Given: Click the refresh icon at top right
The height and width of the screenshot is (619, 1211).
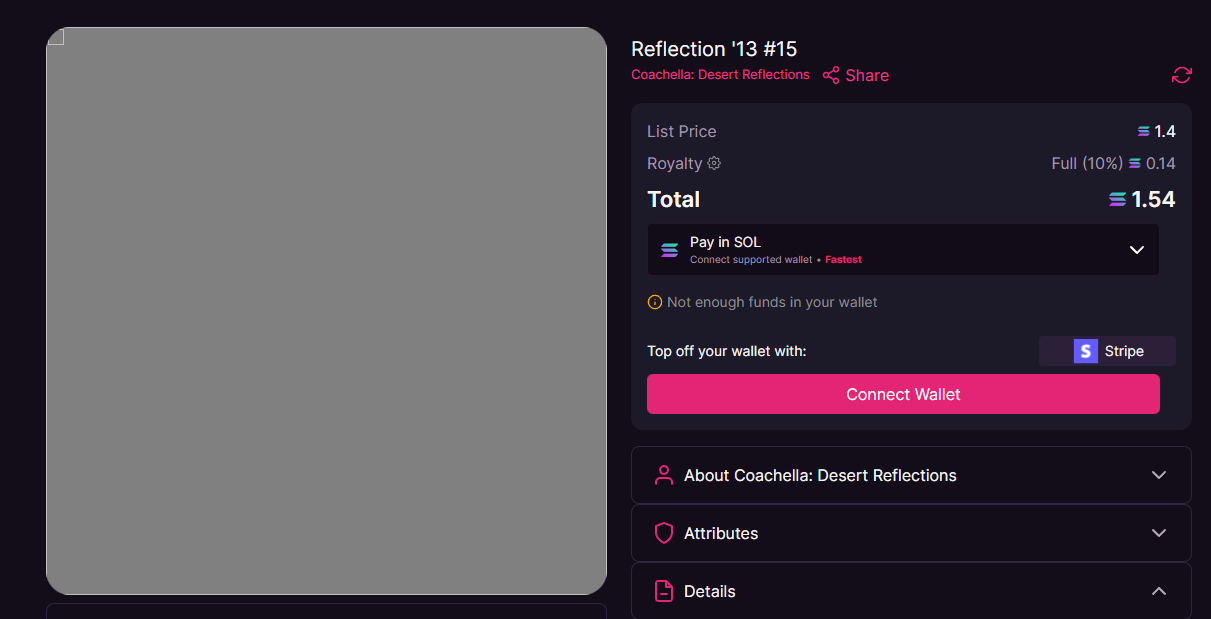Looking at the screenshot, I should 1181,75.
